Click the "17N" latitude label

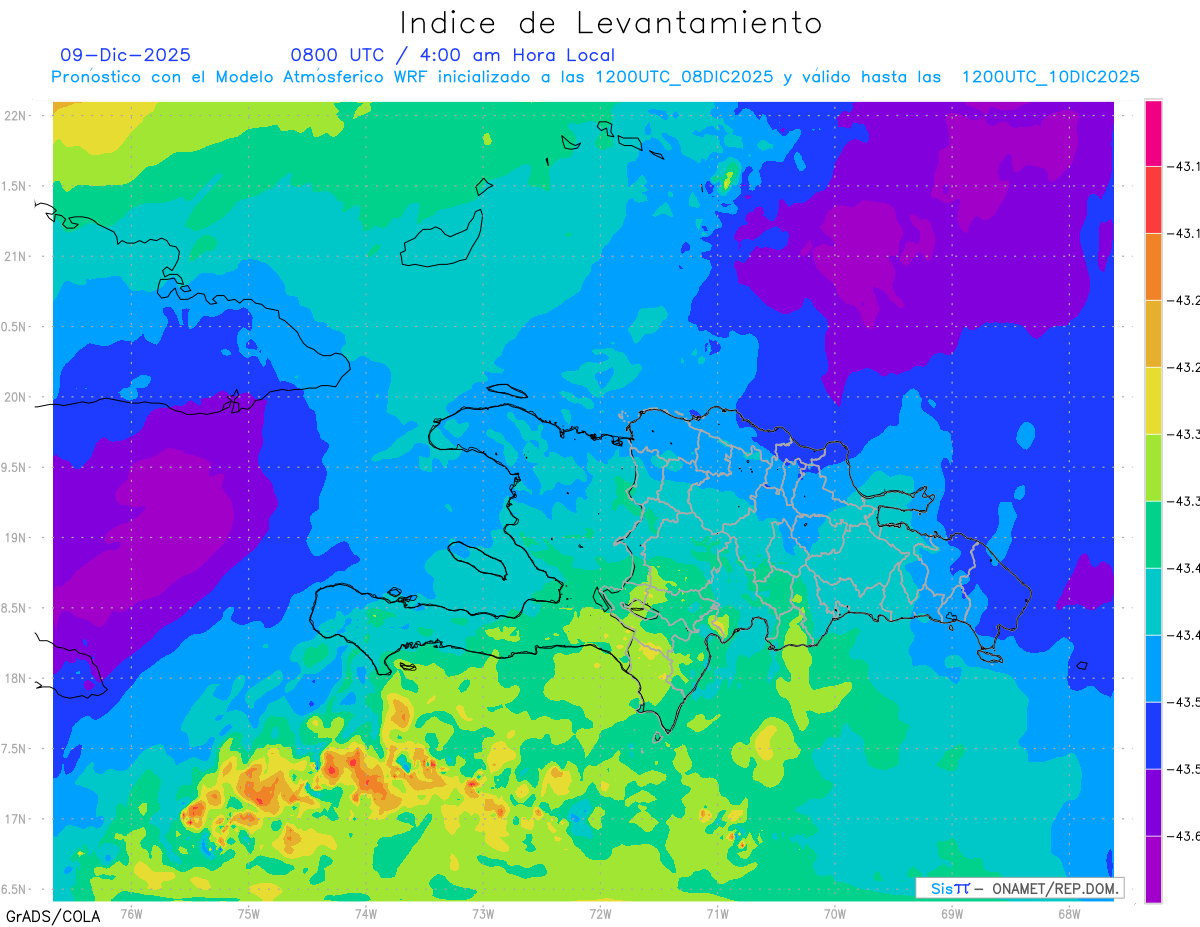pos(16,819)
